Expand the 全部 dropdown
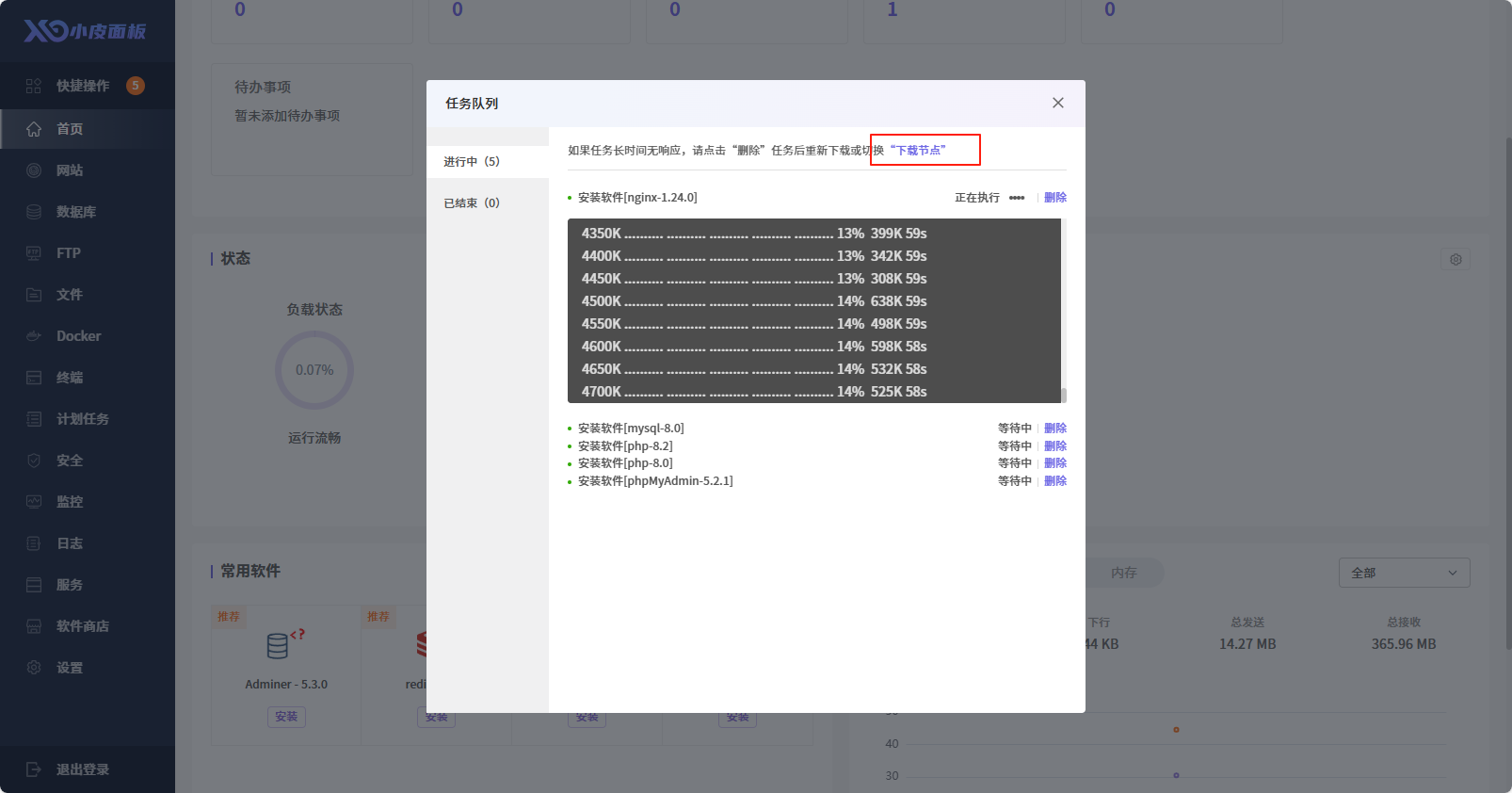Viewport: 1512px width, 793px height. coord(1404,573)
